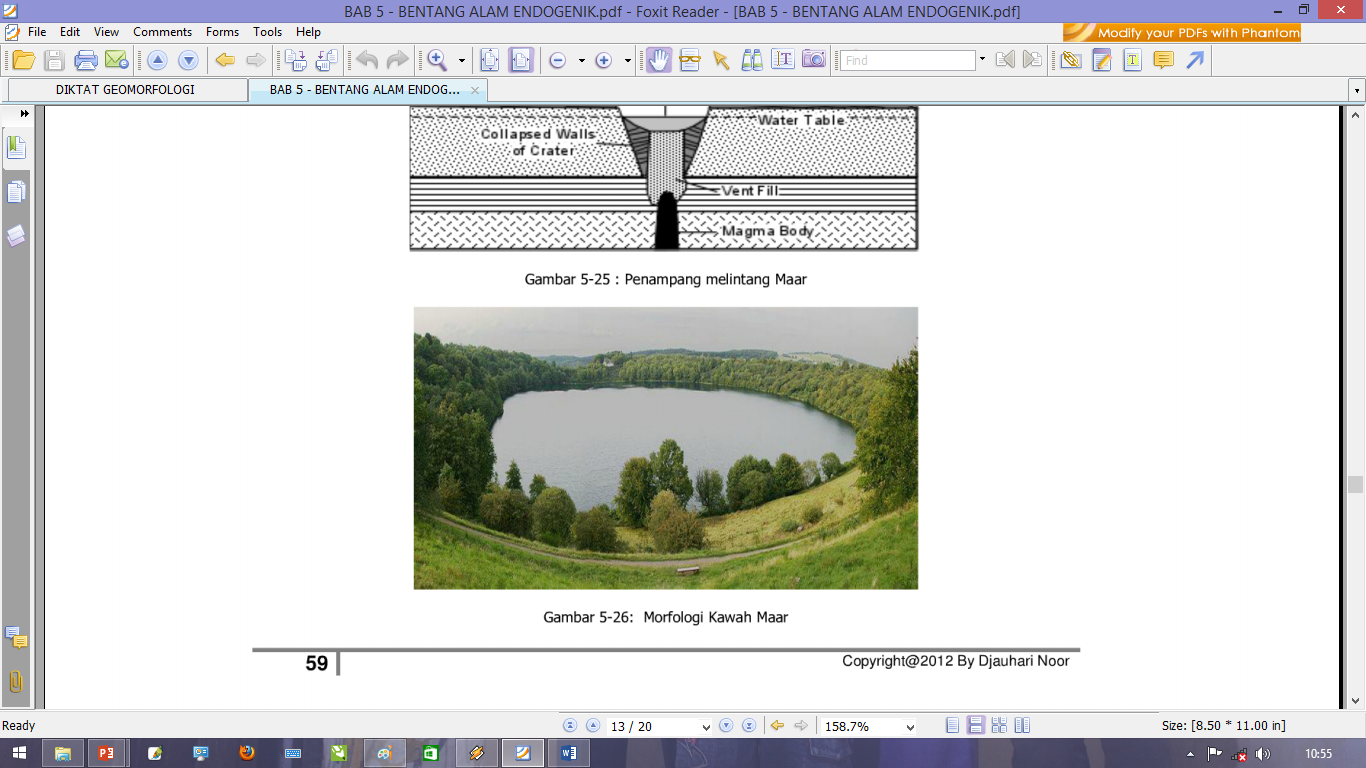
Task: Open the Bookmarks panel in sidebar
Action: point(16,148)
